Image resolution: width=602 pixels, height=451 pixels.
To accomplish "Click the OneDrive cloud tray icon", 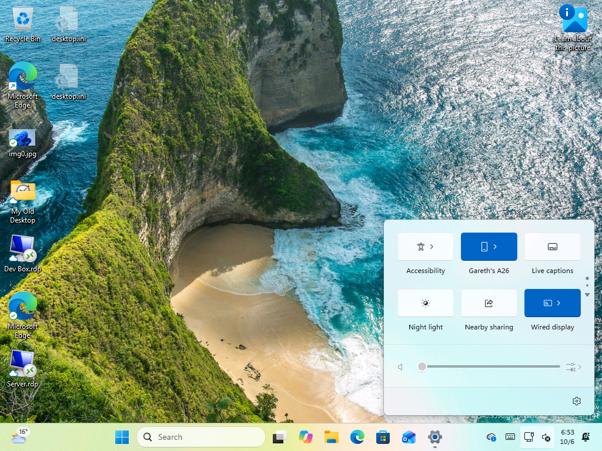I will [491, 437].
